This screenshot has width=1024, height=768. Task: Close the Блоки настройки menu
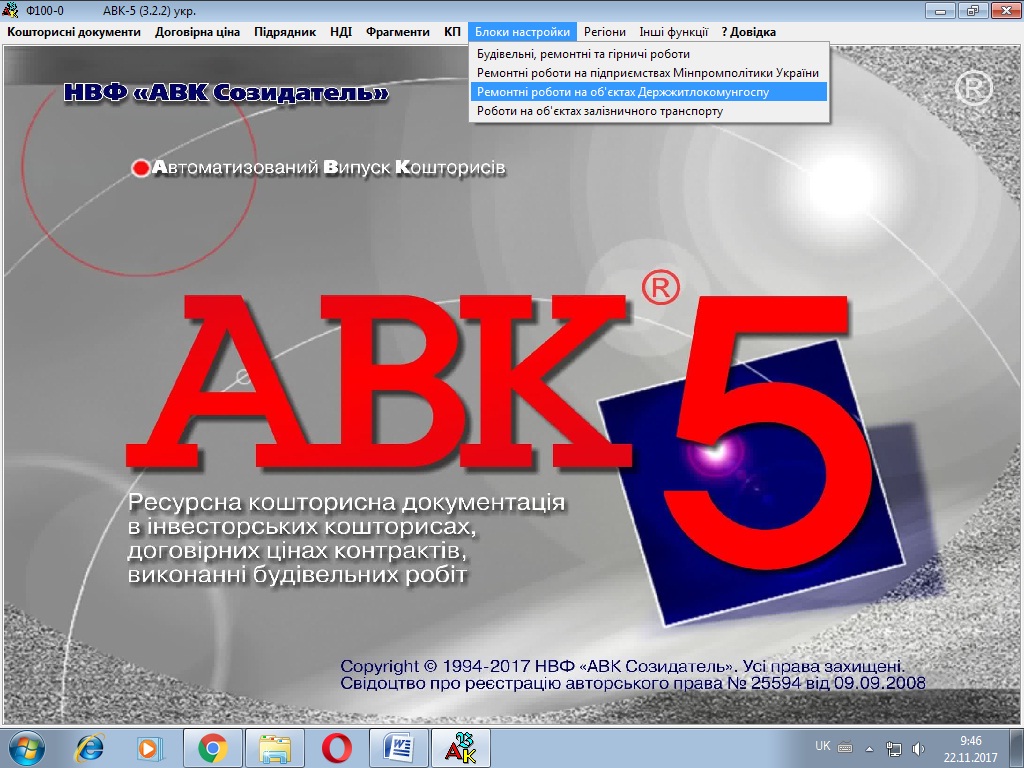click(522, 32)
